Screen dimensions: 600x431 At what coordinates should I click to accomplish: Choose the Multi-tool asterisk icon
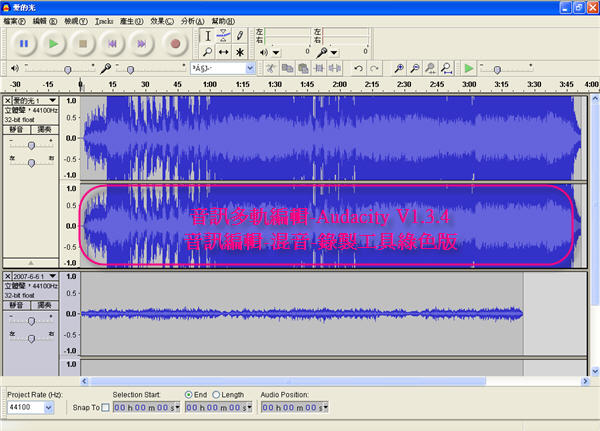click(239, 51)
